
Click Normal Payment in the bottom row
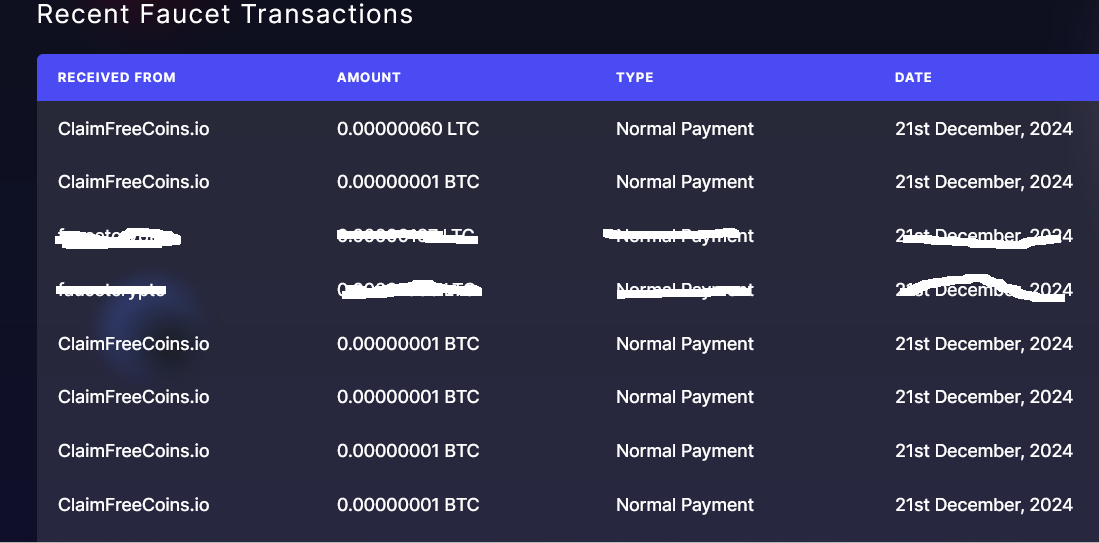tap(685, 505)
